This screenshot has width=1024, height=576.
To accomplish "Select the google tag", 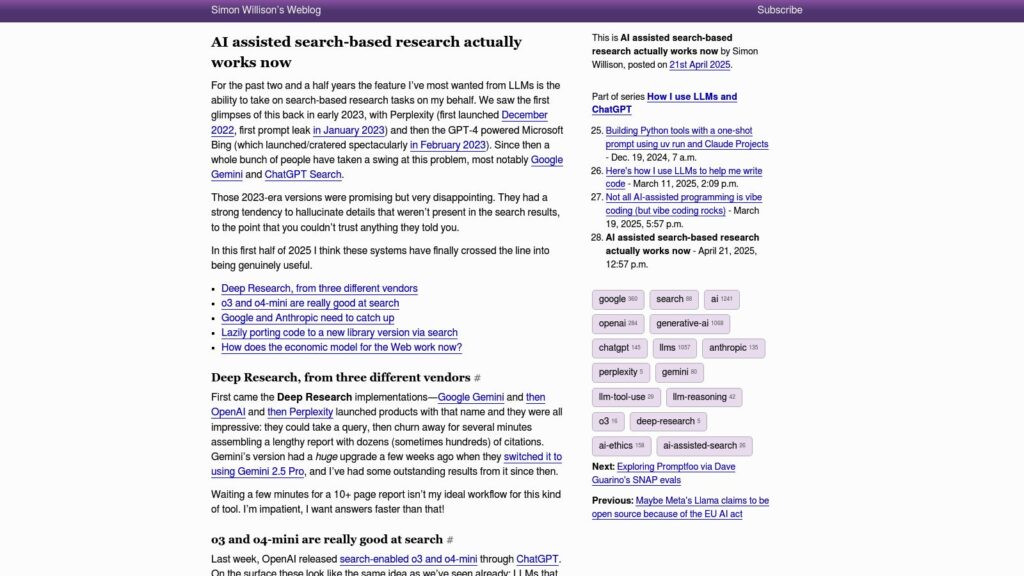I will (618, 299).
